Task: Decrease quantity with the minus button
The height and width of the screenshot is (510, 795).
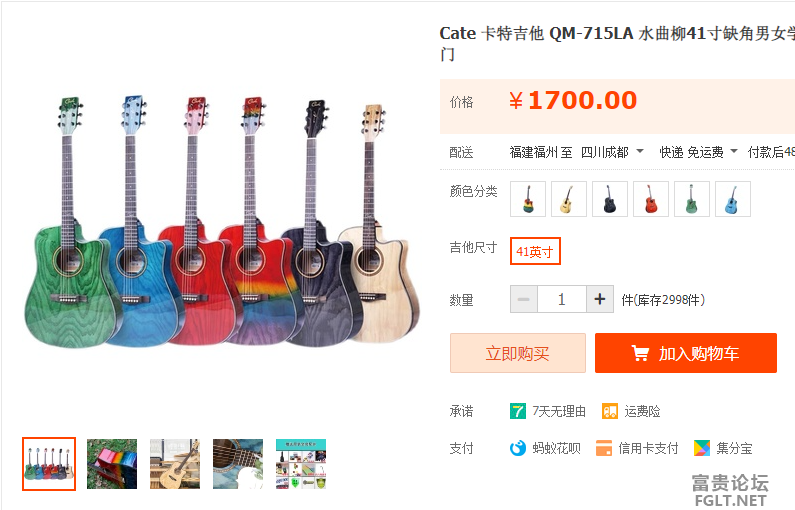Action: coord(524,299)
